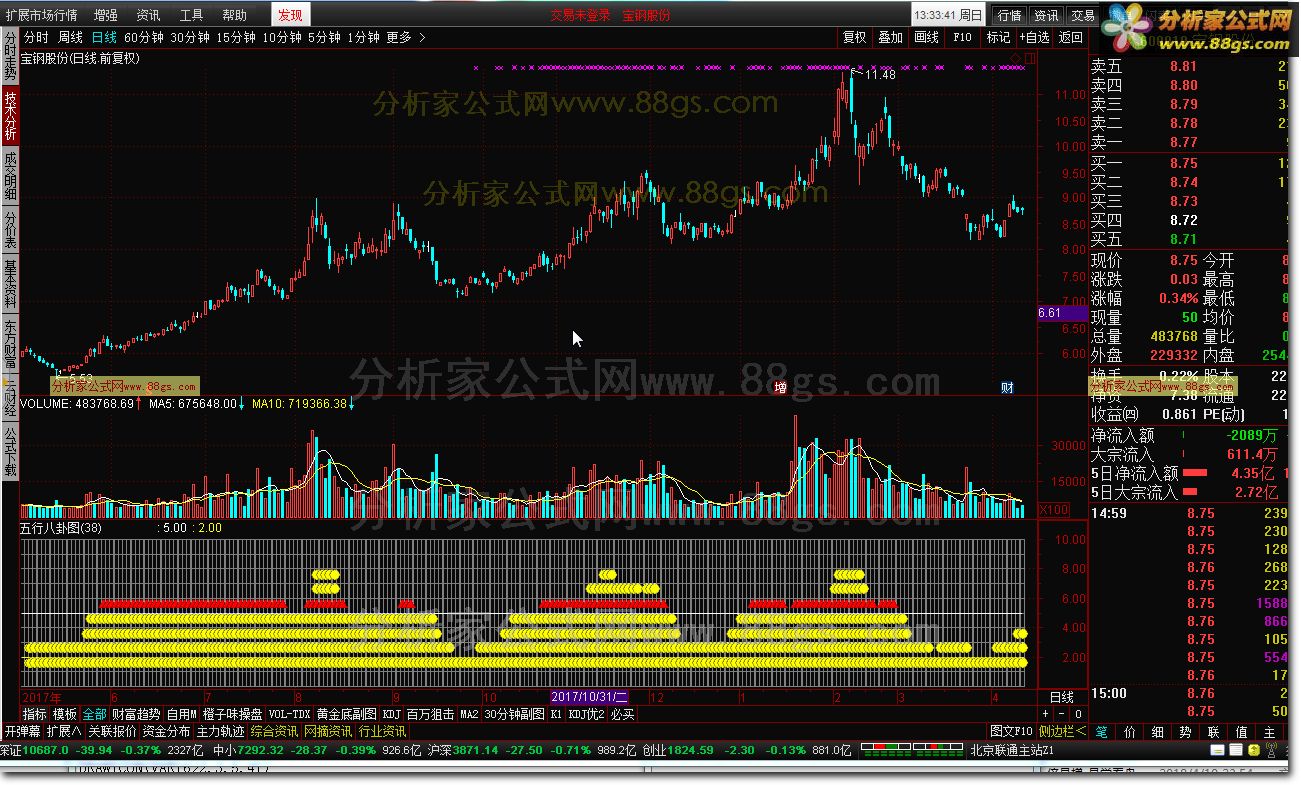Select the 指标 indicator tab
The height and width of the screenshot is (785, 1301).
[x=34, y=714]
